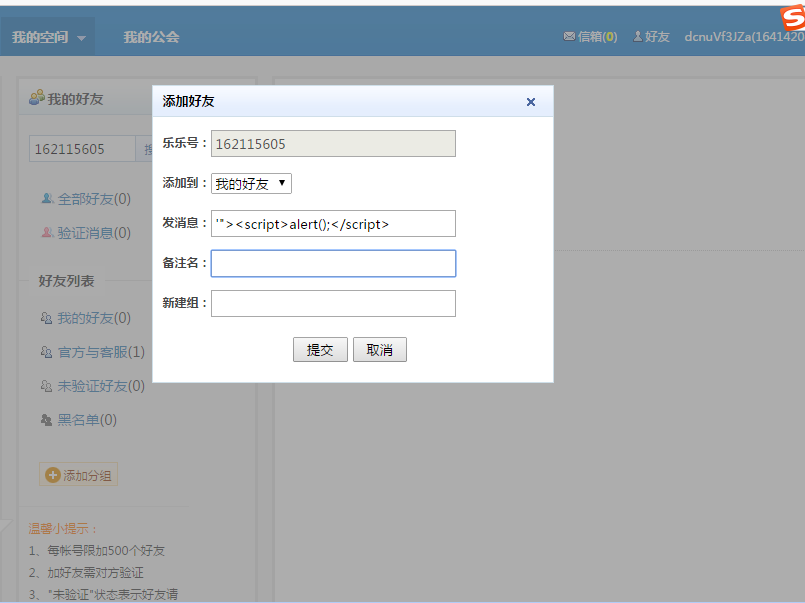Click the 温馨小提示 tips heading
This screenshot has width=805, height=603.
(63, 529)
